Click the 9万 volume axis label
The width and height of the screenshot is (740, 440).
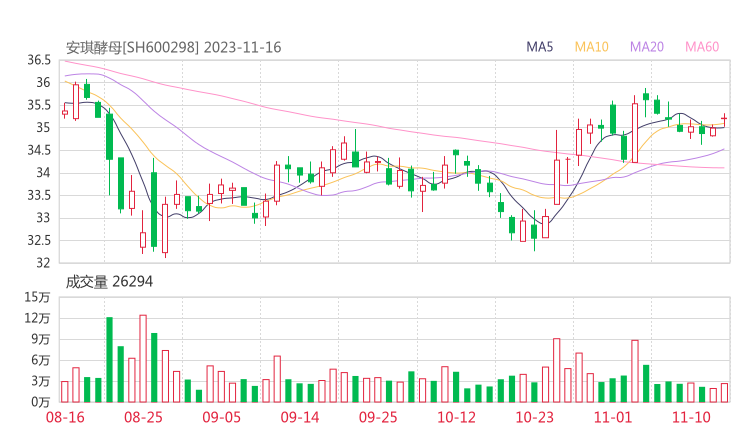tap(41, 339)
